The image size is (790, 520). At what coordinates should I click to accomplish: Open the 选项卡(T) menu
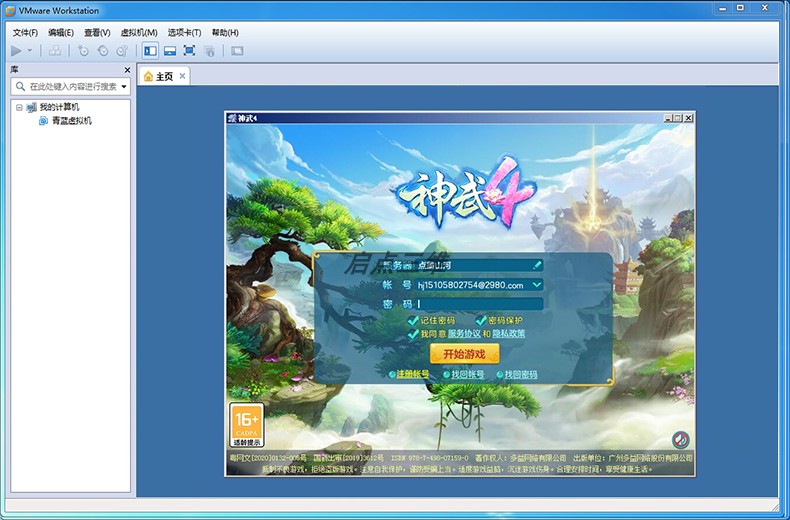184,33
